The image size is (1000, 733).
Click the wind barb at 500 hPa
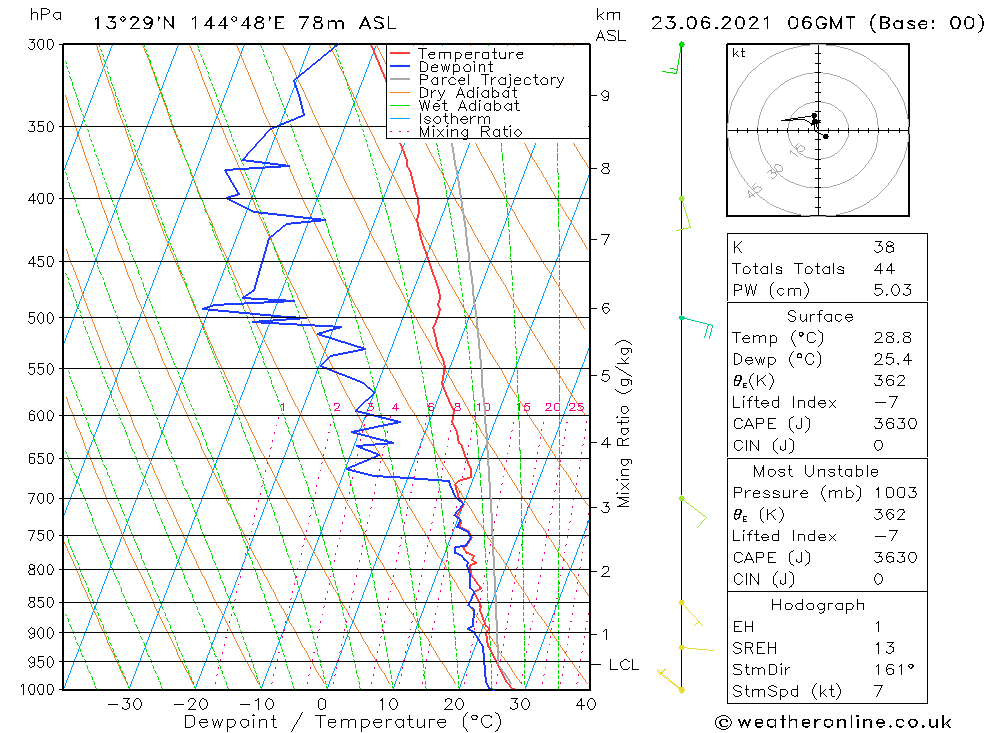click(x=697, y=325)
